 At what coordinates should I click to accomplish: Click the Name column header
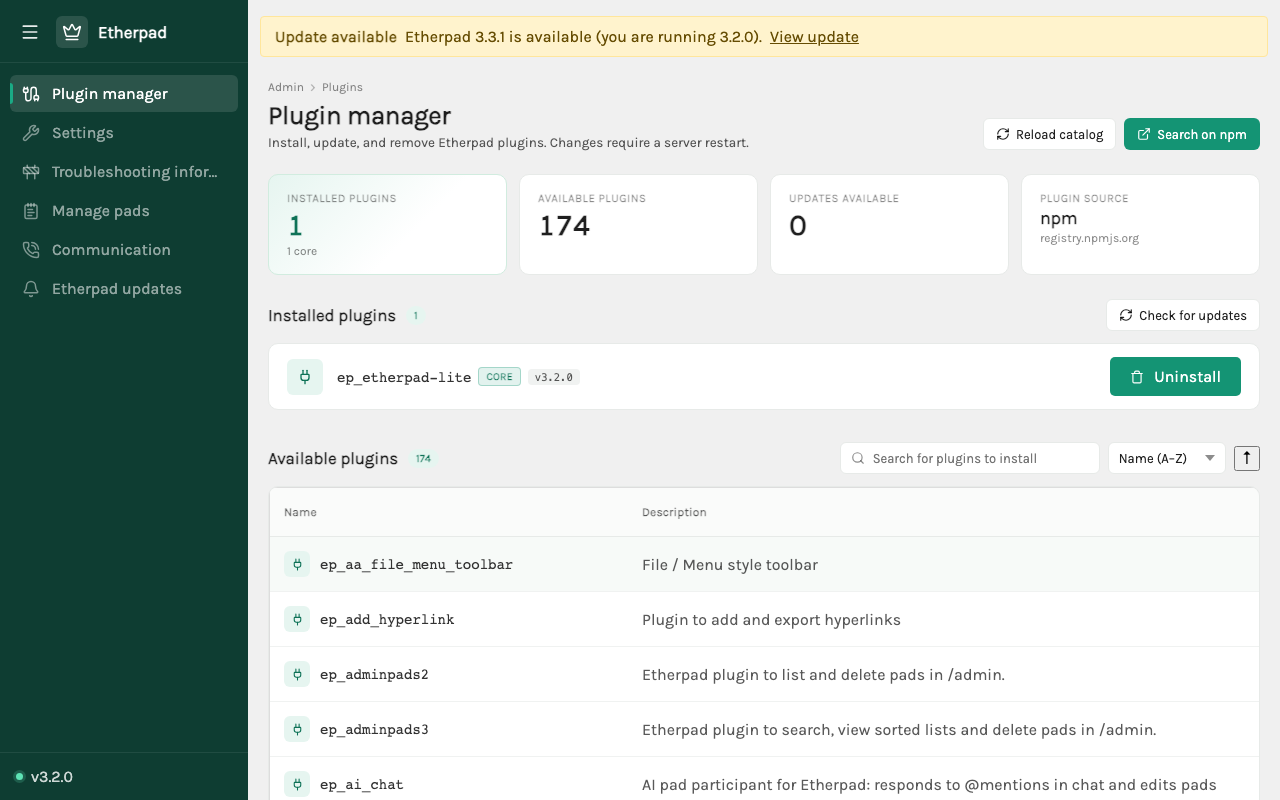tap(300, 512)
